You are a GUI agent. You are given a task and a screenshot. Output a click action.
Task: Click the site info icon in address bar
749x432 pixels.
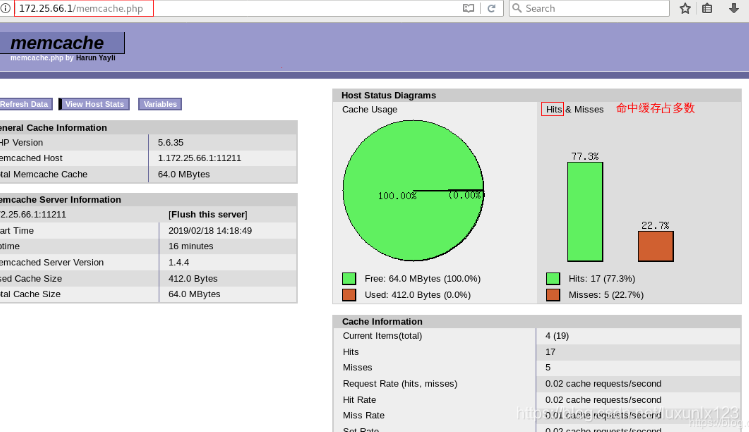pos(5,8)
